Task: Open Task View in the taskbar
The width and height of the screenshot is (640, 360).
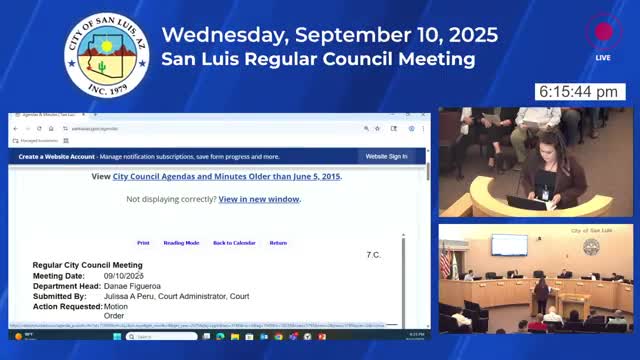Action: (x=207, y=337)
